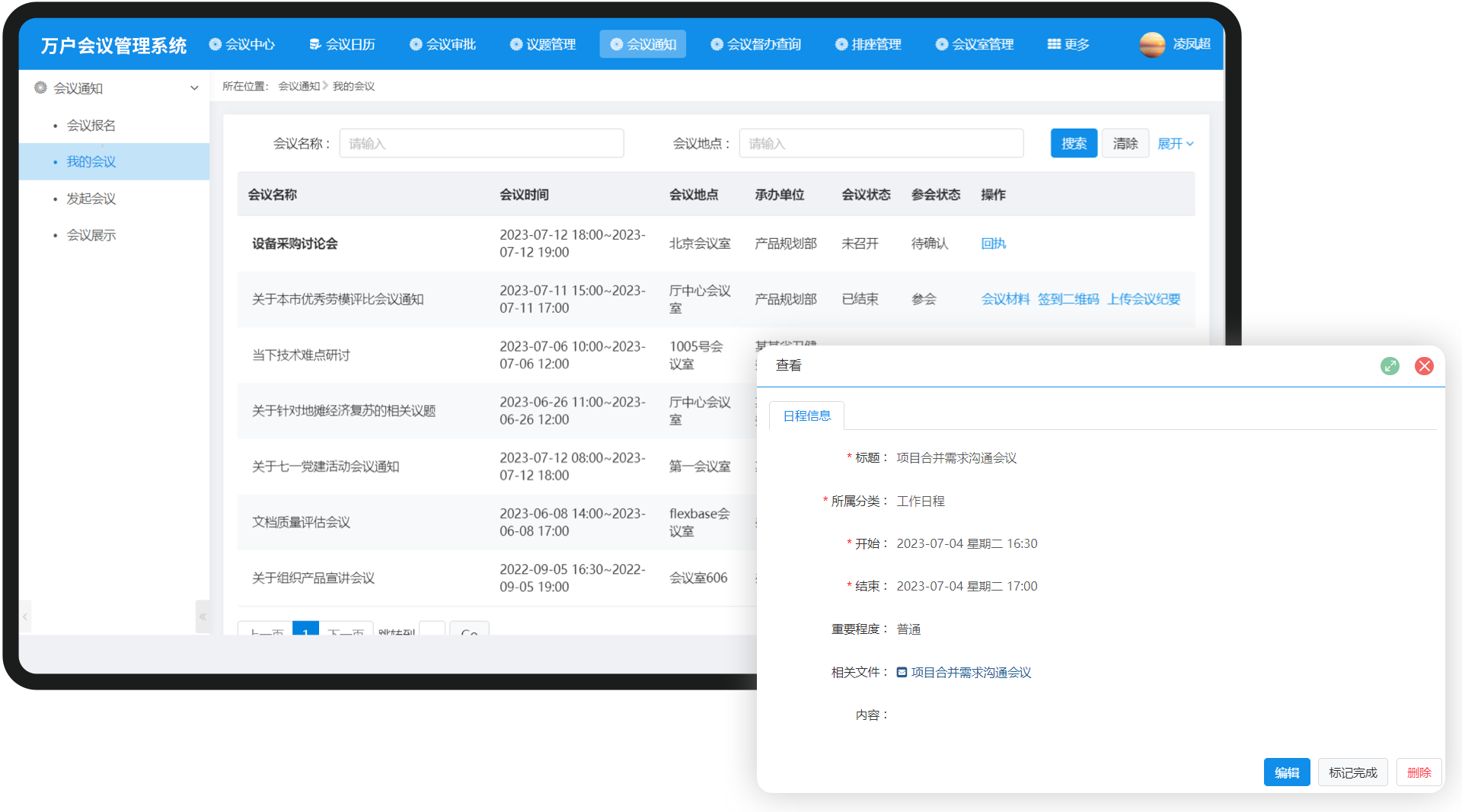Image resolution: width=1462 pixels, height=812 pixels.
Task: Click the 关于组织产品宣讲会议 row
Action: tap(496, 578)
